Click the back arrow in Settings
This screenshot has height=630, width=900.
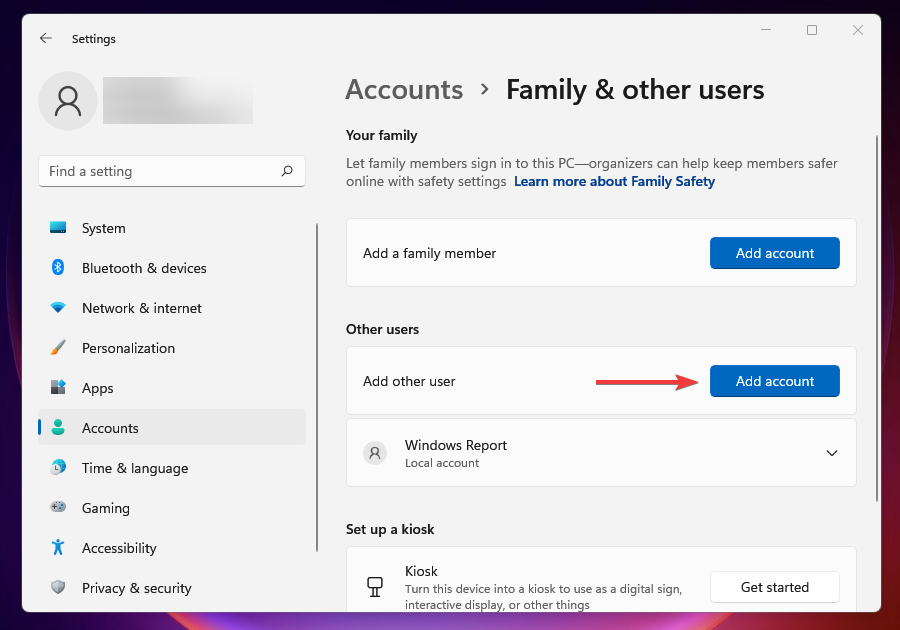pos(46,38)
